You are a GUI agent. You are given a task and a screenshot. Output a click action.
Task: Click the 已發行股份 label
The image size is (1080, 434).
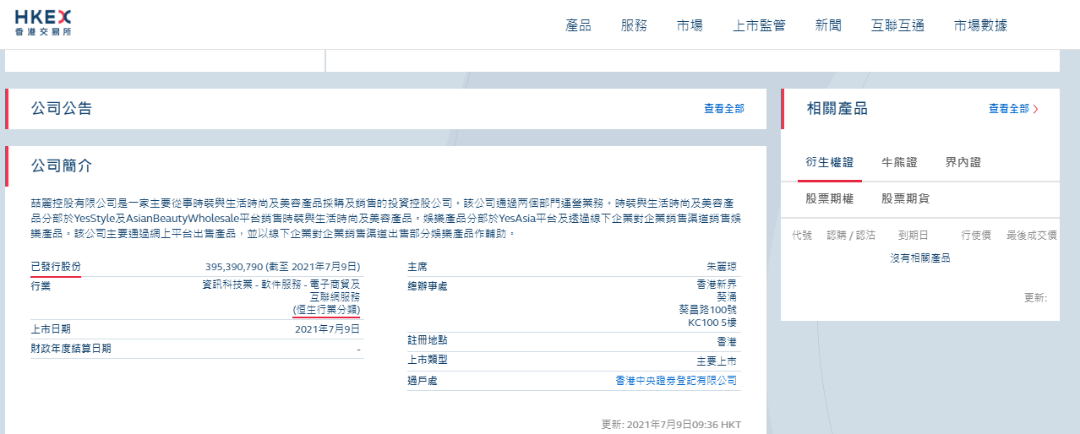(56, 267)
